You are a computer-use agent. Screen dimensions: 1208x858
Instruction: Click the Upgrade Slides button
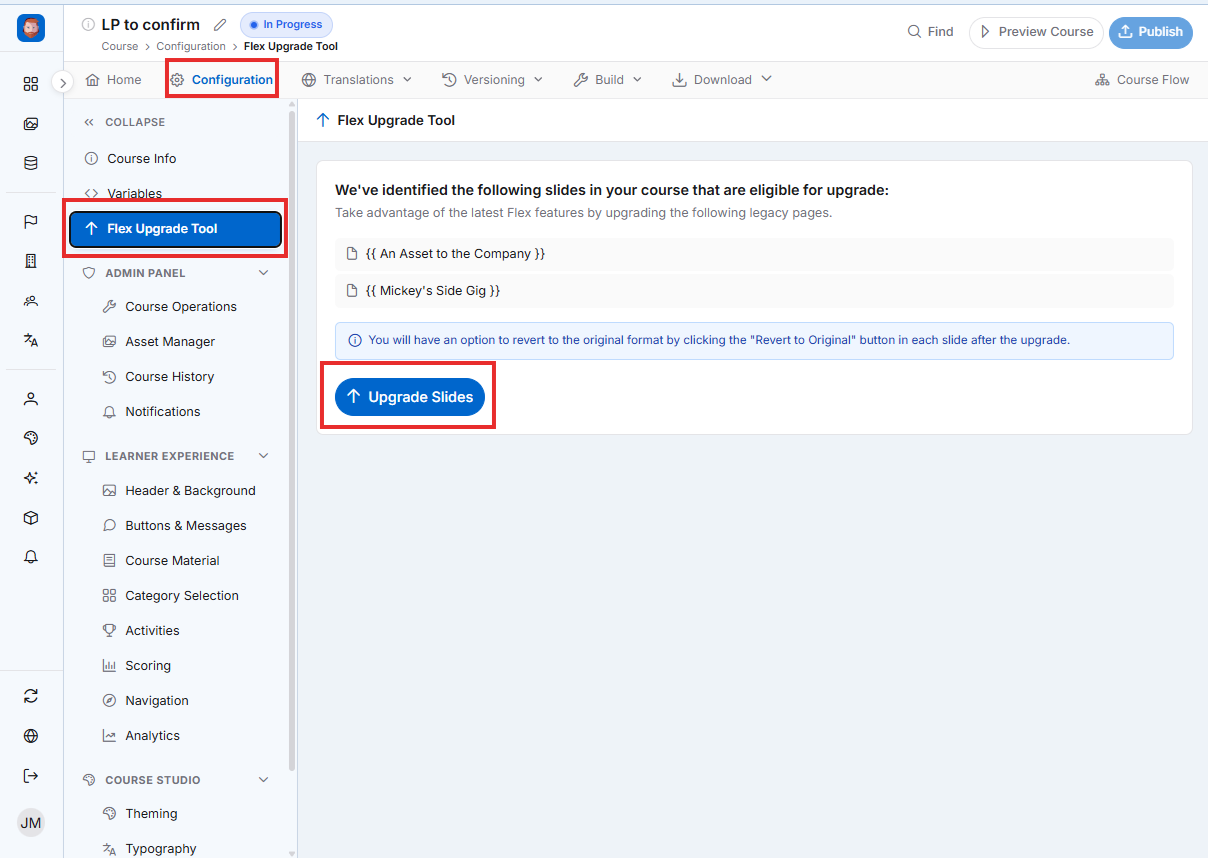tap(410, 397)
